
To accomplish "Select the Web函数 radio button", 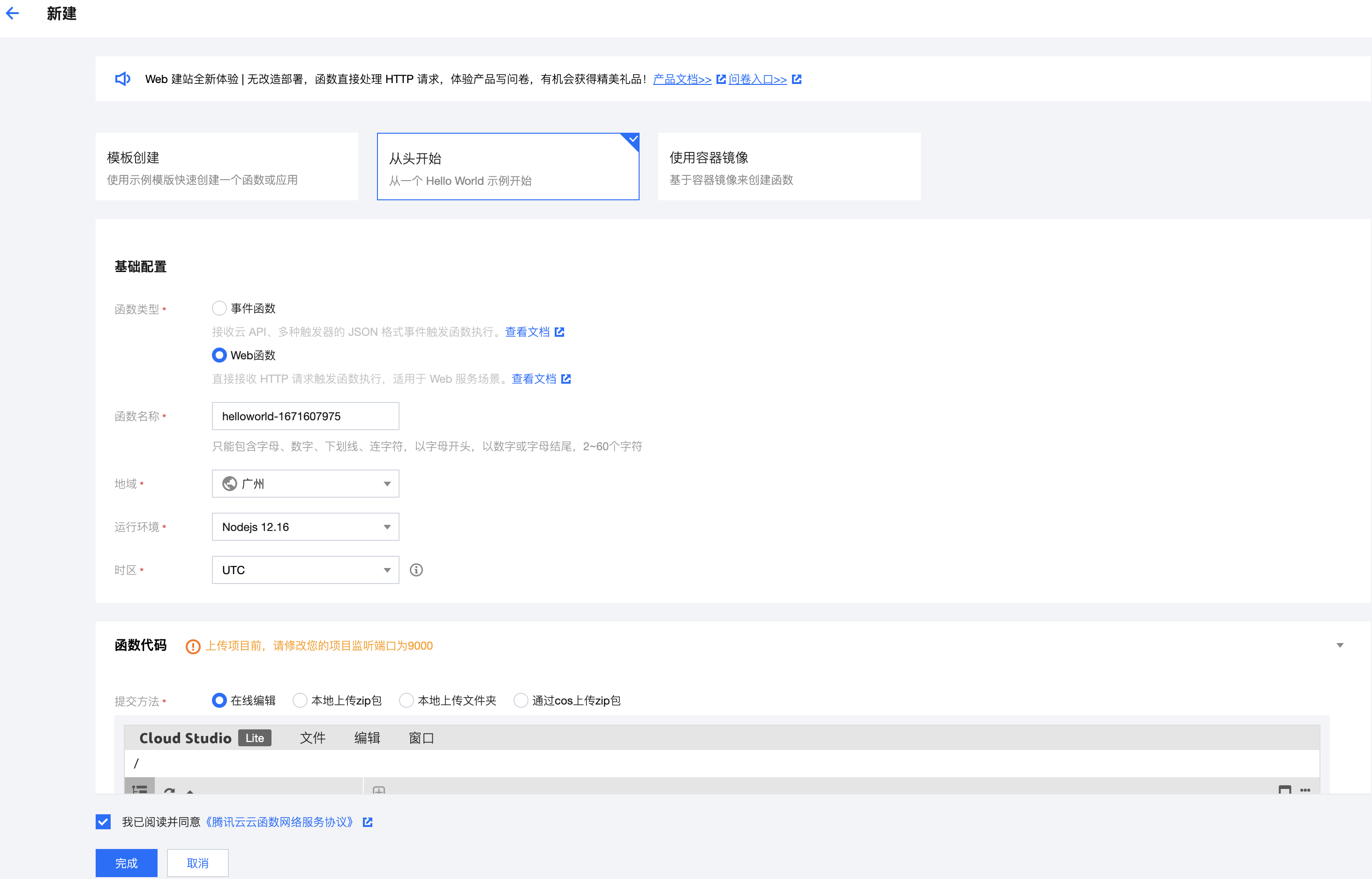I will 219,355.
